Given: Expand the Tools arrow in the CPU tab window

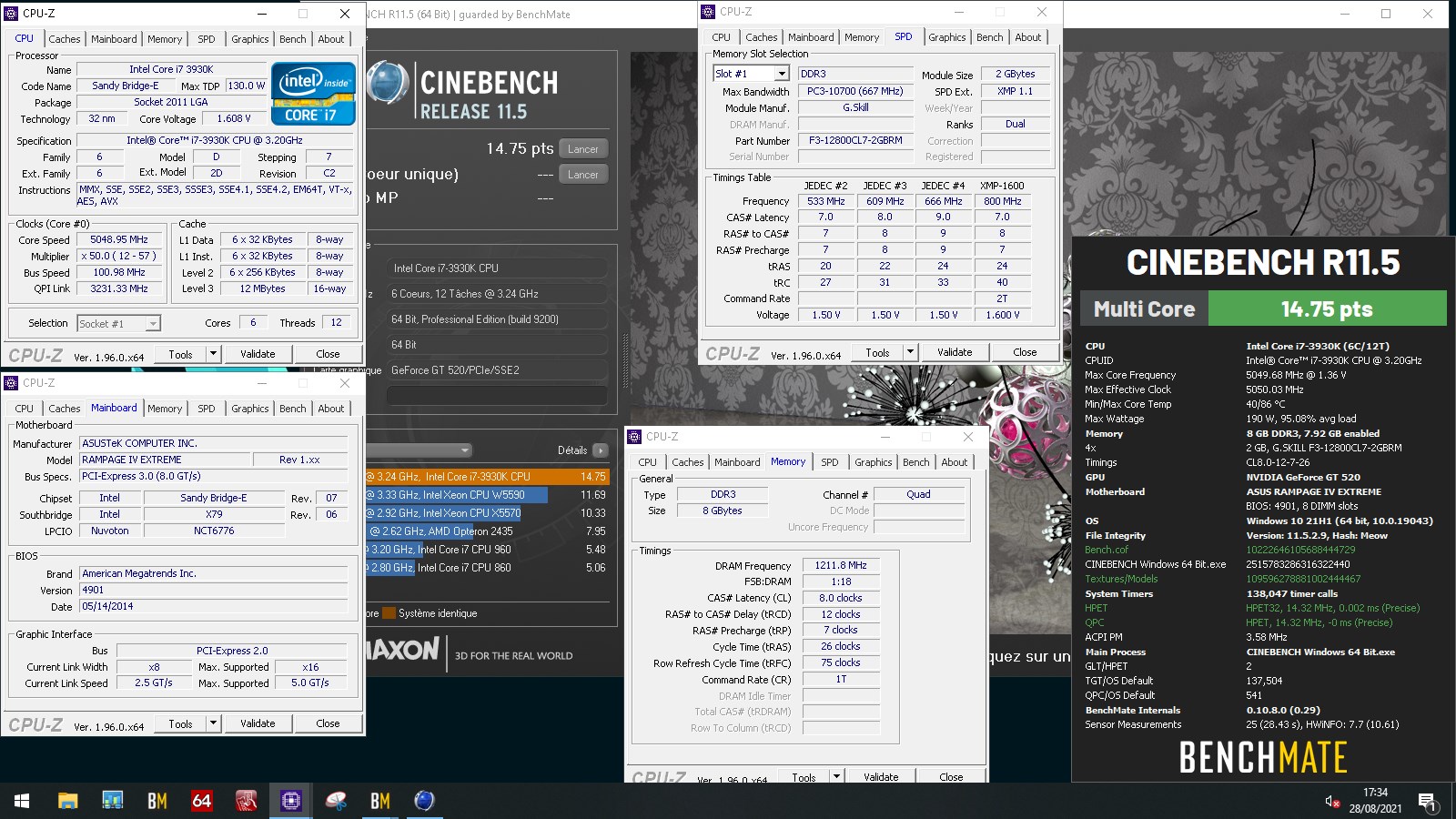Looking at the screenshot, I should [x=213, y=354].
